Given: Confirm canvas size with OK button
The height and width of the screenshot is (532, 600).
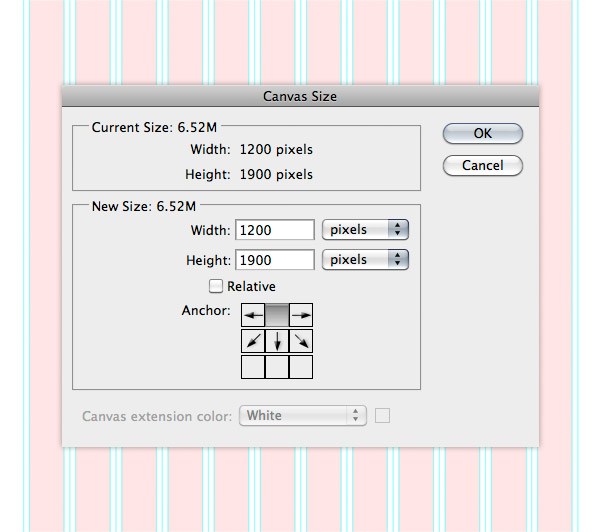Looking at the screenshot, I should click(x=483, y=134).
